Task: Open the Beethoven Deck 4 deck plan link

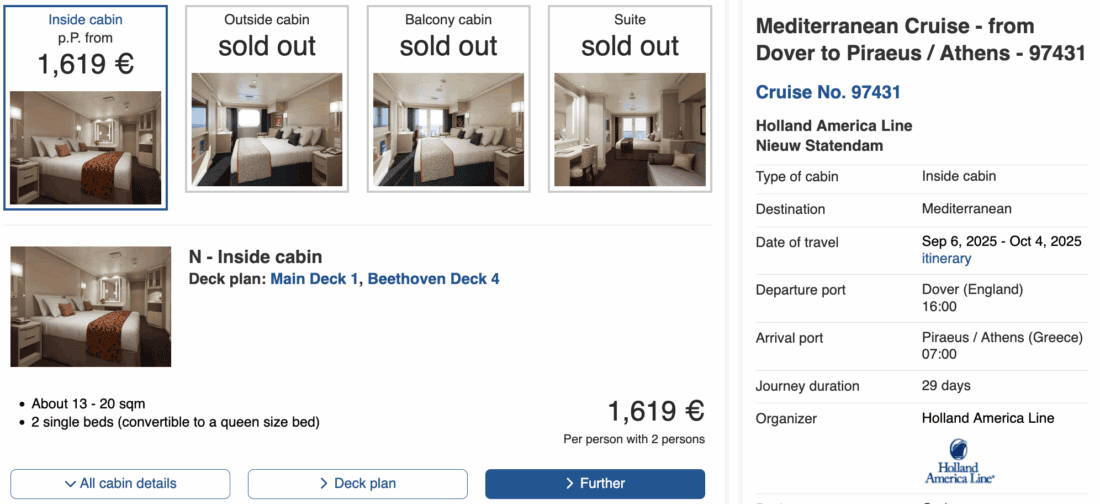Action: tap(433, 279)
